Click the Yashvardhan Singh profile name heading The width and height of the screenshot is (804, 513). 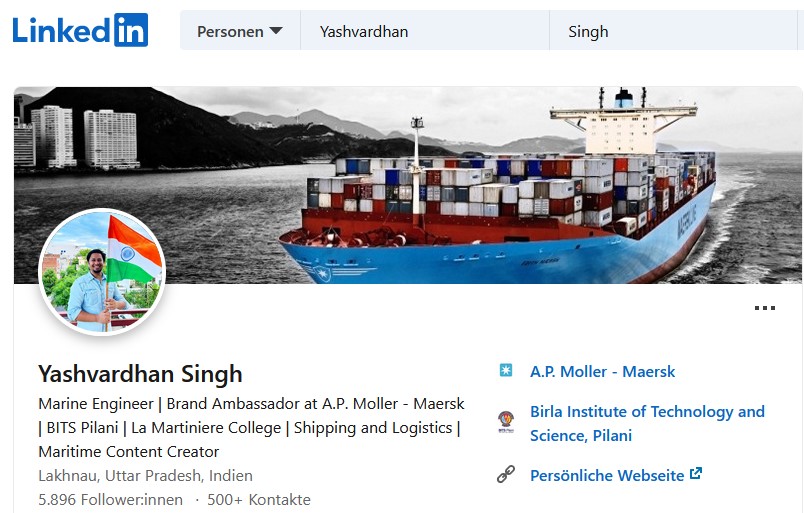coord(140,374)
